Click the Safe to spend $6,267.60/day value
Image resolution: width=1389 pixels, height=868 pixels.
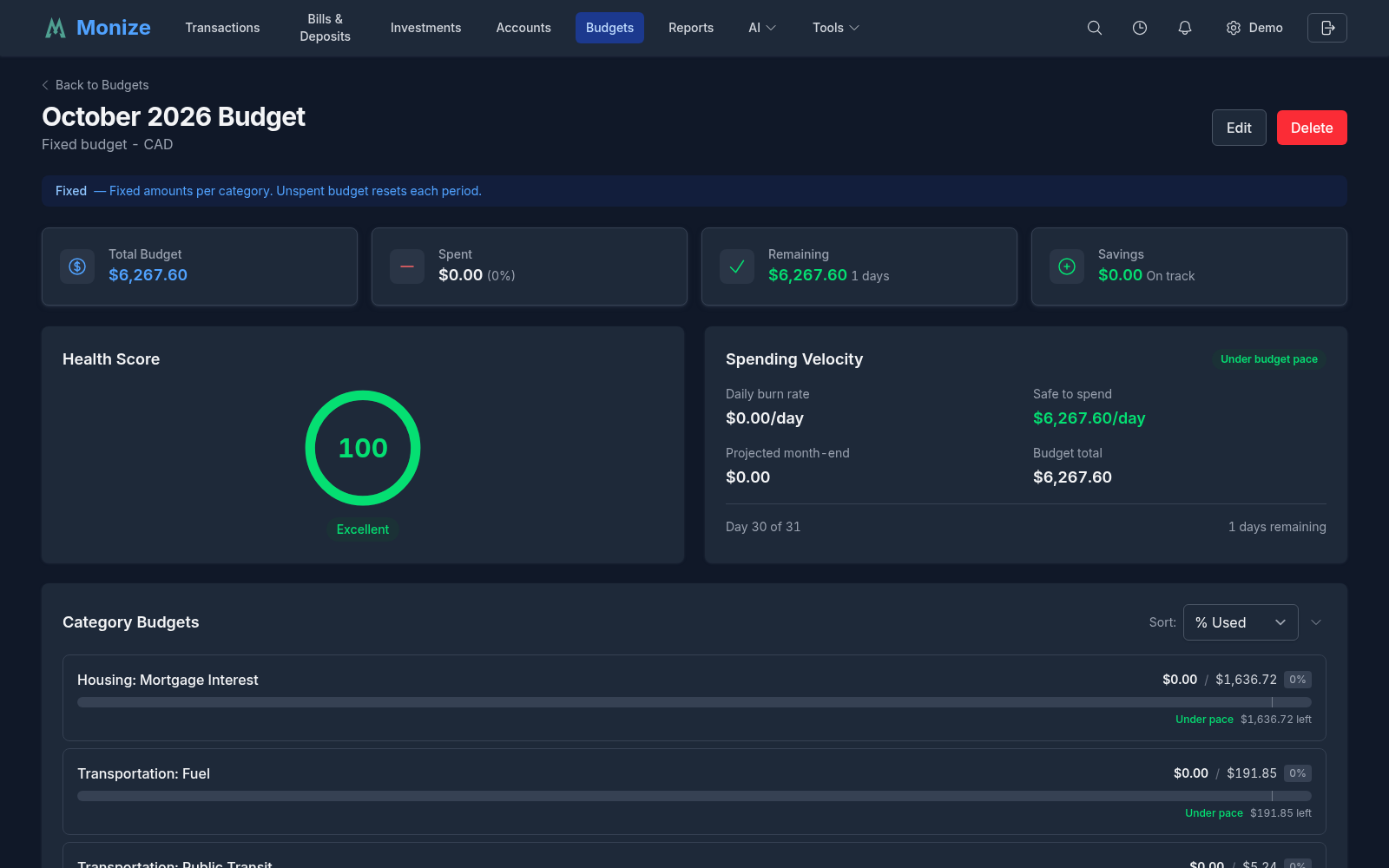[1089, 418]
